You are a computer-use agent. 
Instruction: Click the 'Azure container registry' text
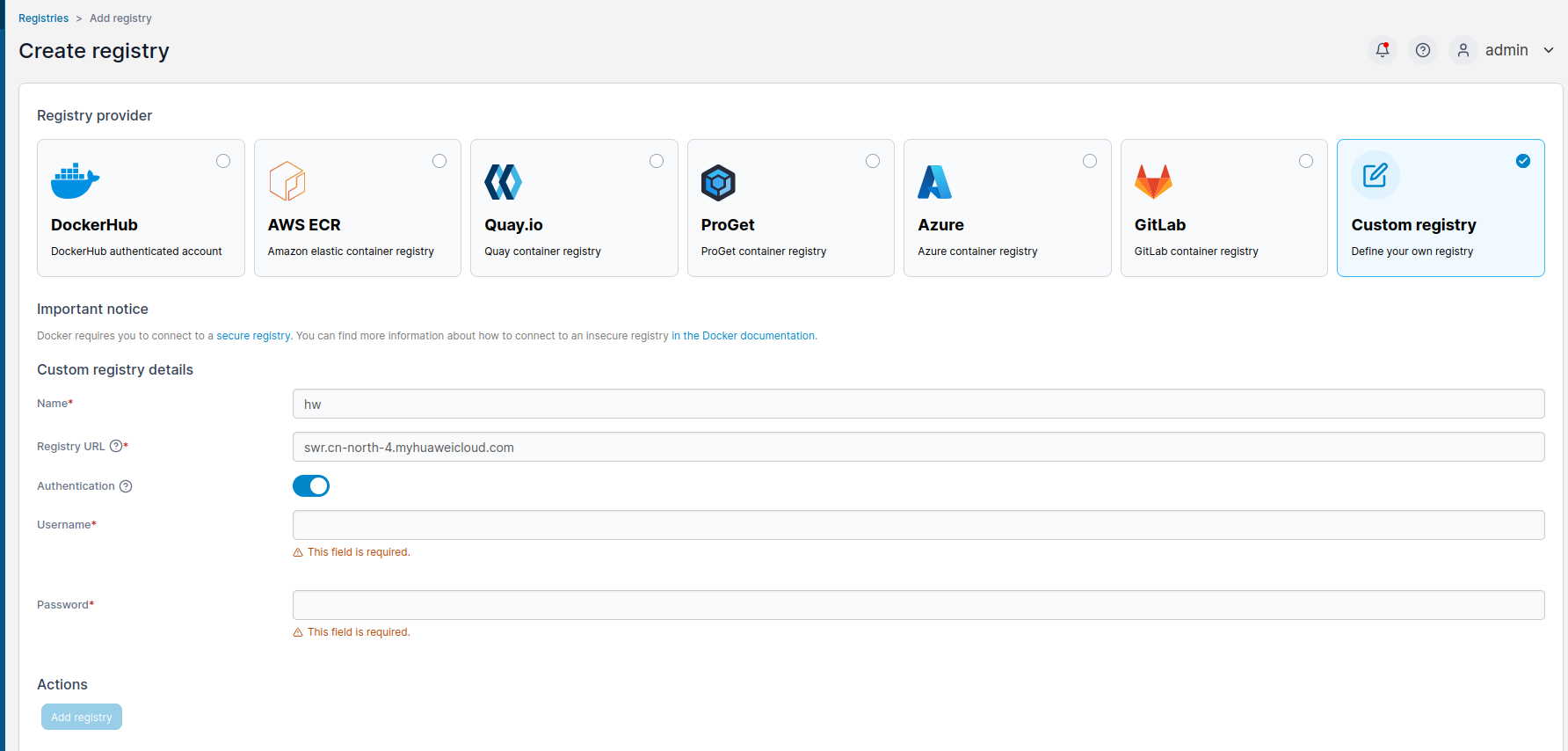click(x=977, y=252)
